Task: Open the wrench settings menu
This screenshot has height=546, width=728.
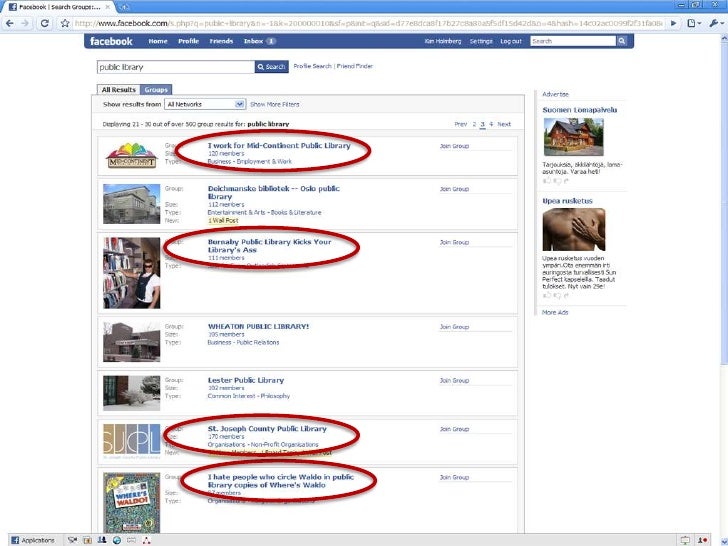Action: pyautogui.click(x=716, y=23)
